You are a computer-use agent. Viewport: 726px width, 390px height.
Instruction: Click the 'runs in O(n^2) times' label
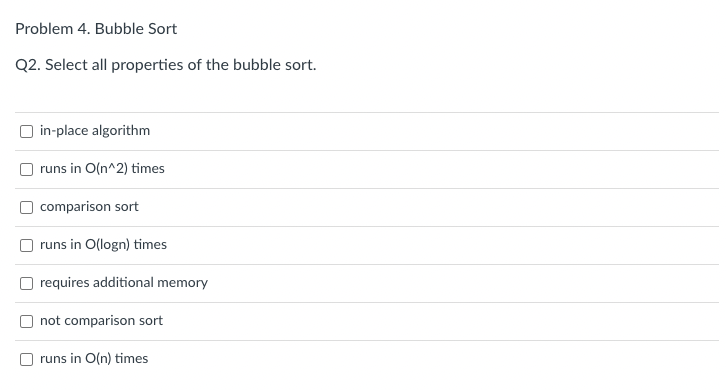click(x=102, y=169)
